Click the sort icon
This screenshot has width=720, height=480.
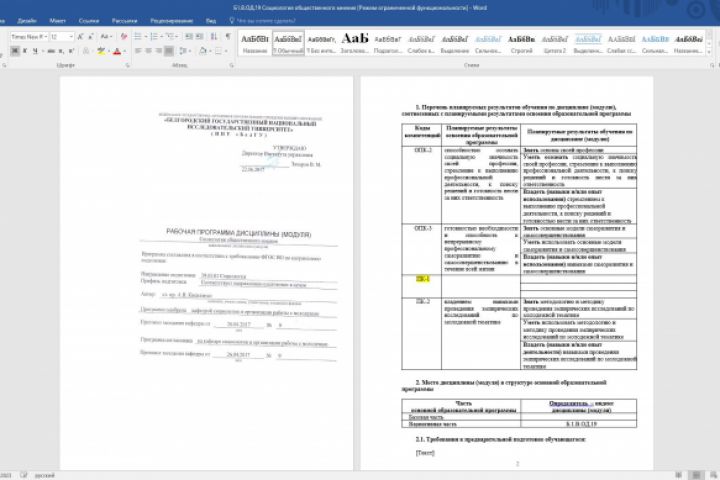click(x=214, y=36)
